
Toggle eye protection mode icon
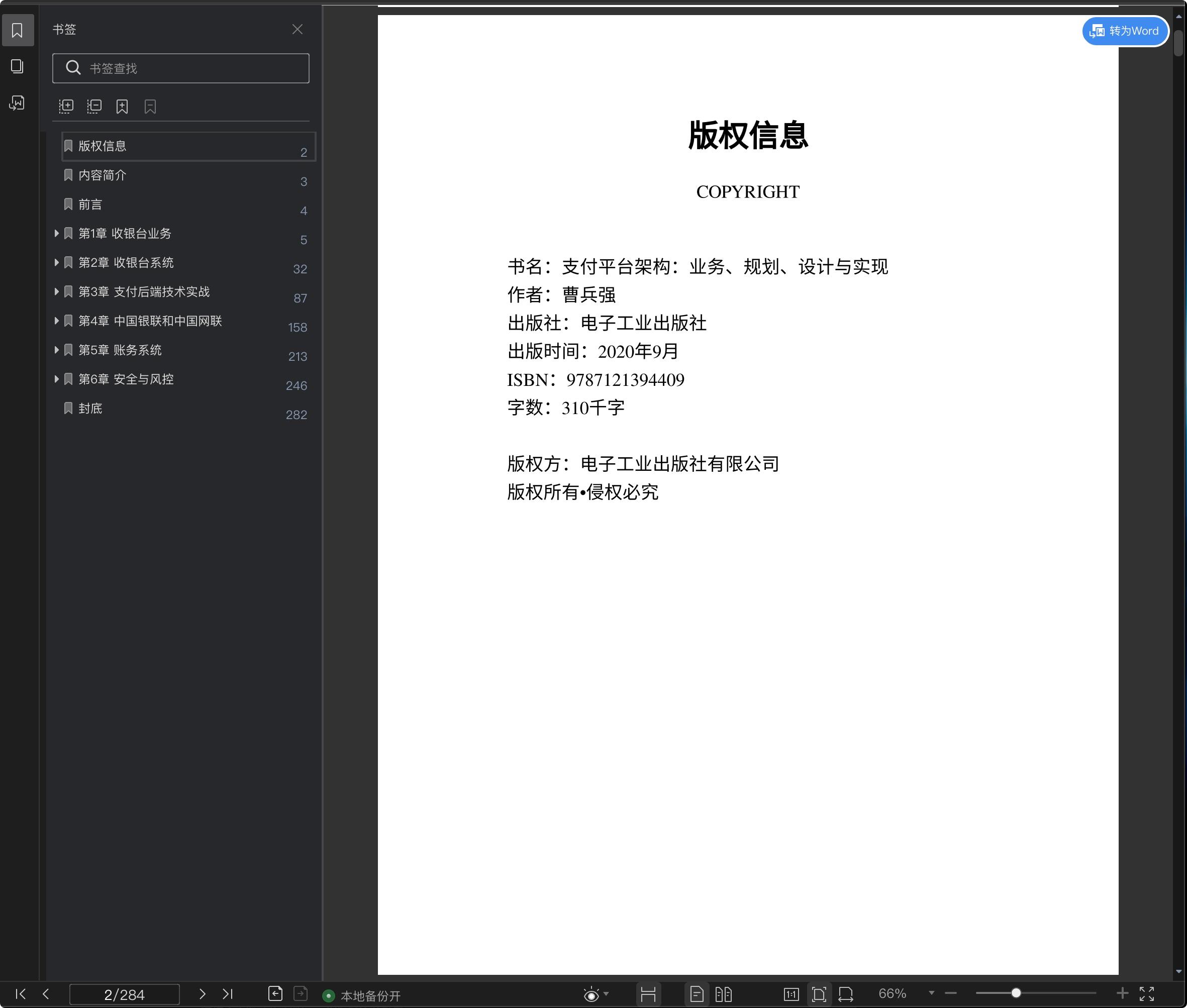(591, 994)
